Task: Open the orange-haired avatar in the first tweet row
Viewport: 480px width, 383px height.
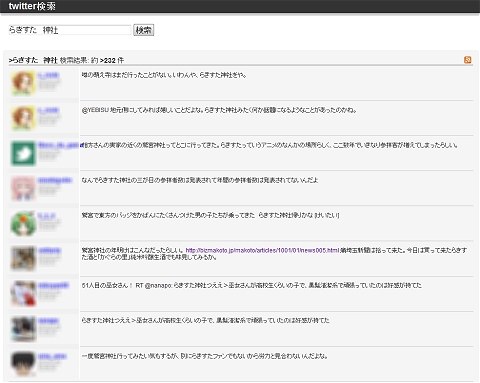Action: coord(23,83)
